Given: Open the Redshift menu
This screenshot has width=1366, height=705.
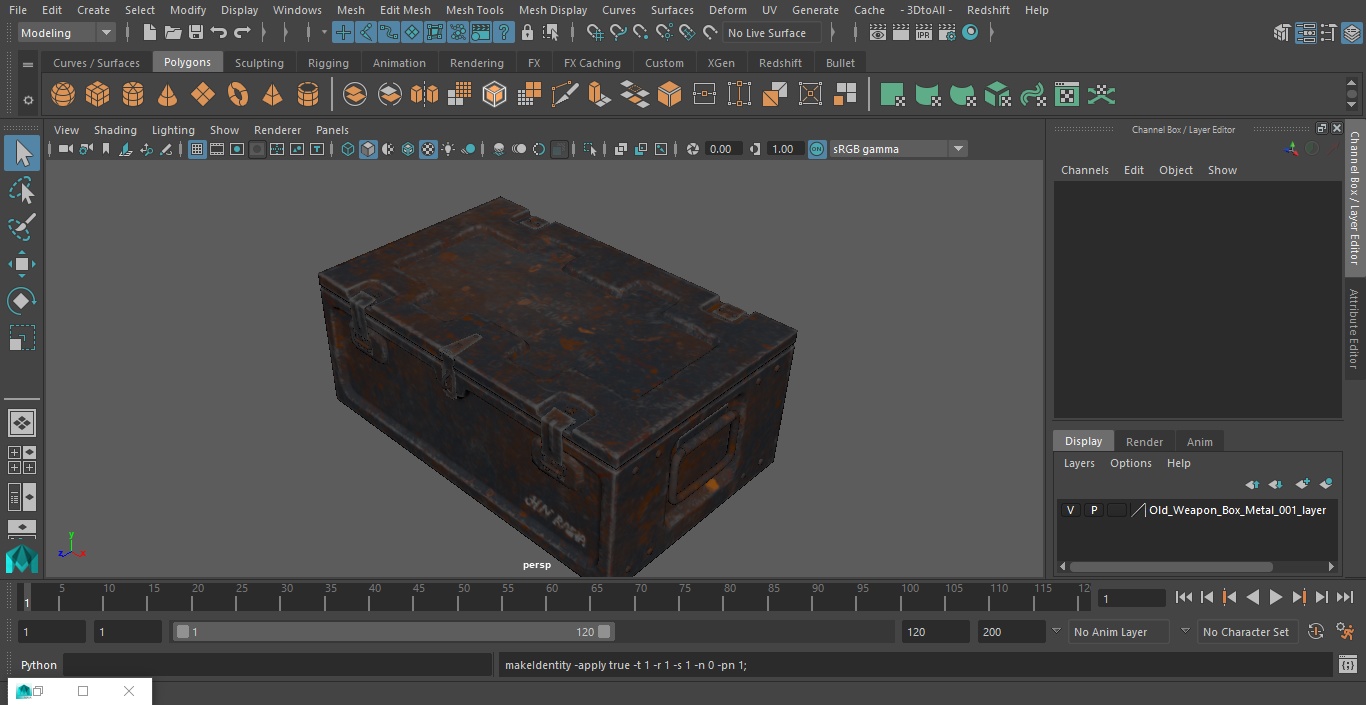Looking at the screenshot, I should pos(988,10).
